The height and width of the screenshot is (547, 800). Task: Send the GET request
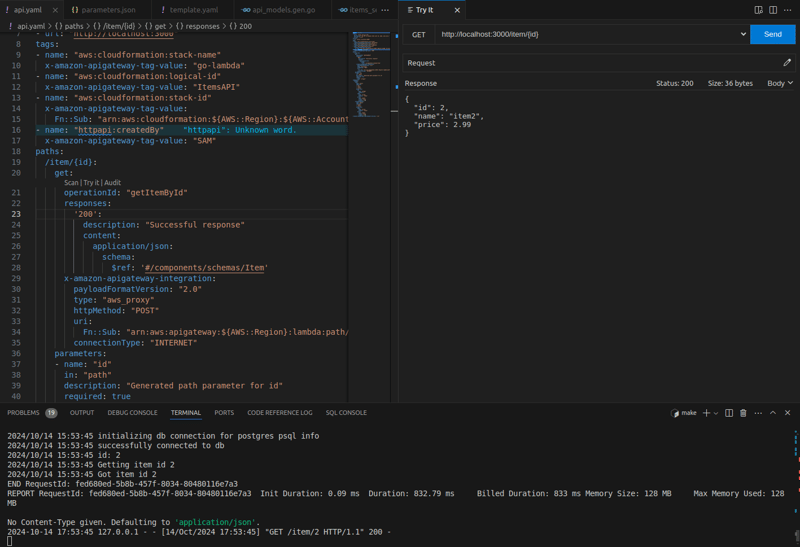pyautogui.click(x=772, y=34)
